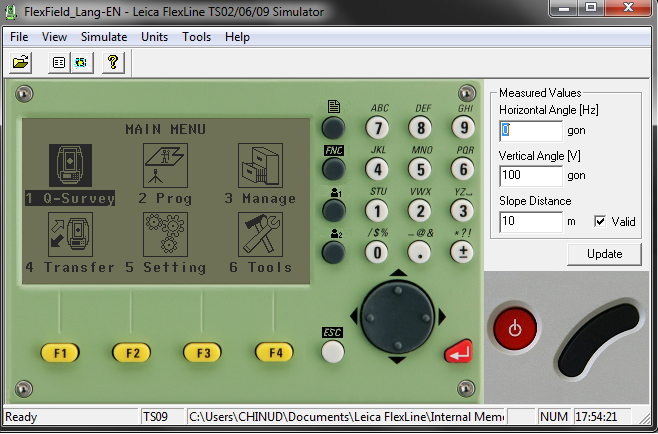Click the navigation pad right arrow
Image resolution: width=658 pixels, height=434 pixels.
point(441,316)
